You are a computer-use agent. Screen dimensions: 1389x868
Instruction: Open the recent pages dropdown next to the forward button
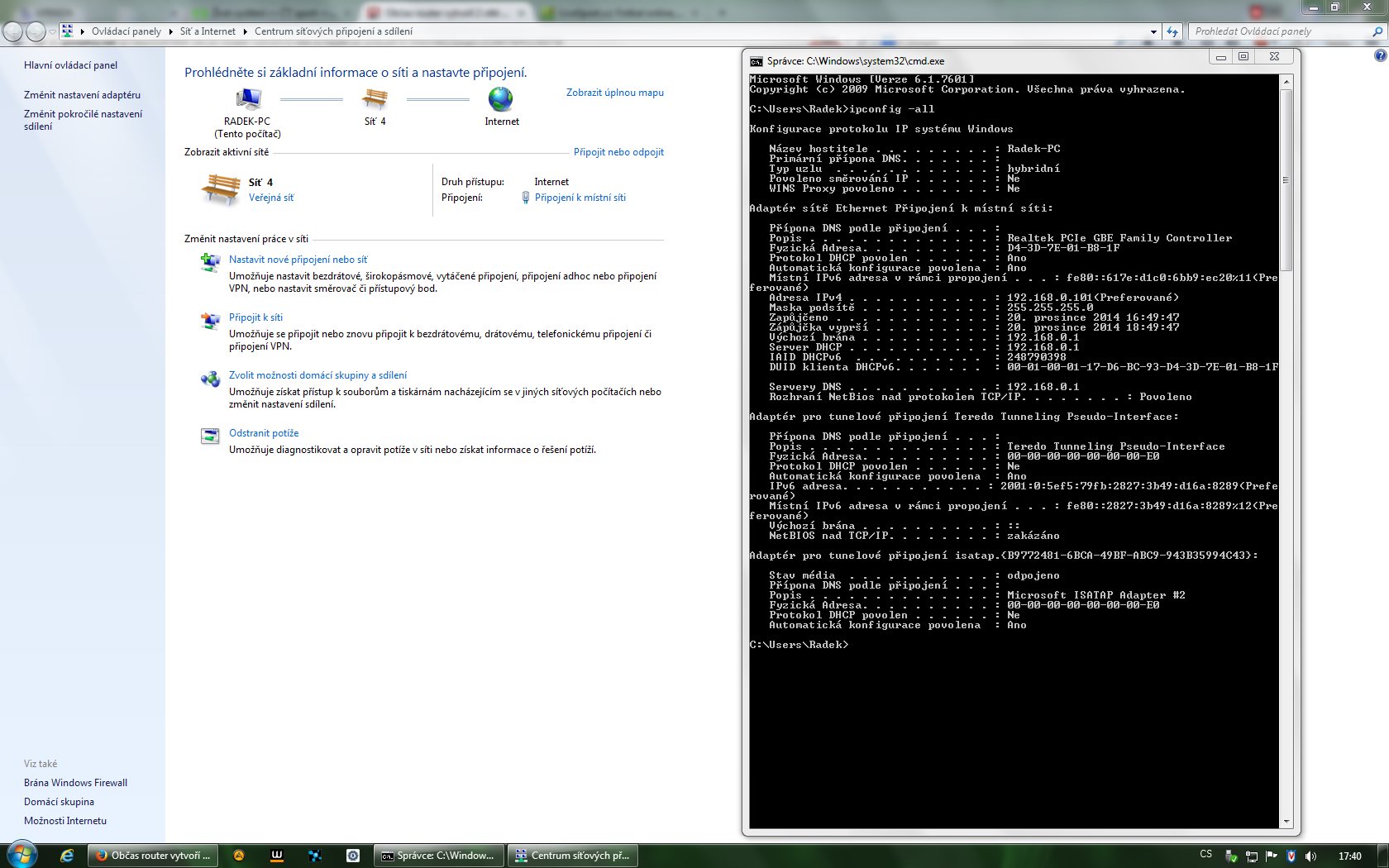(x=52, y=31)
